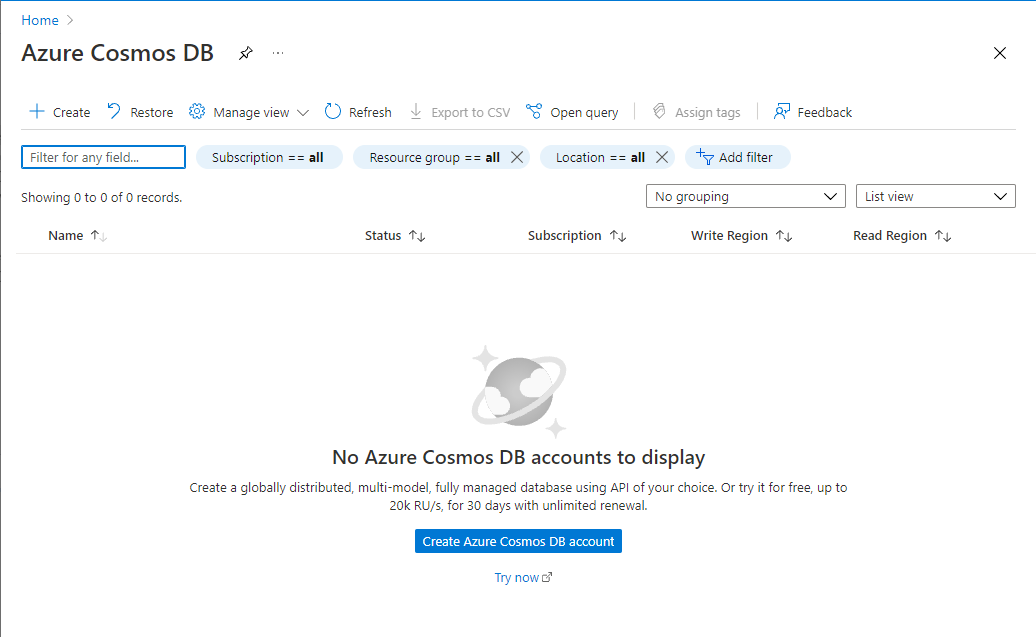Click Create Azure Cosmos DB account button

tap(518, 541)
